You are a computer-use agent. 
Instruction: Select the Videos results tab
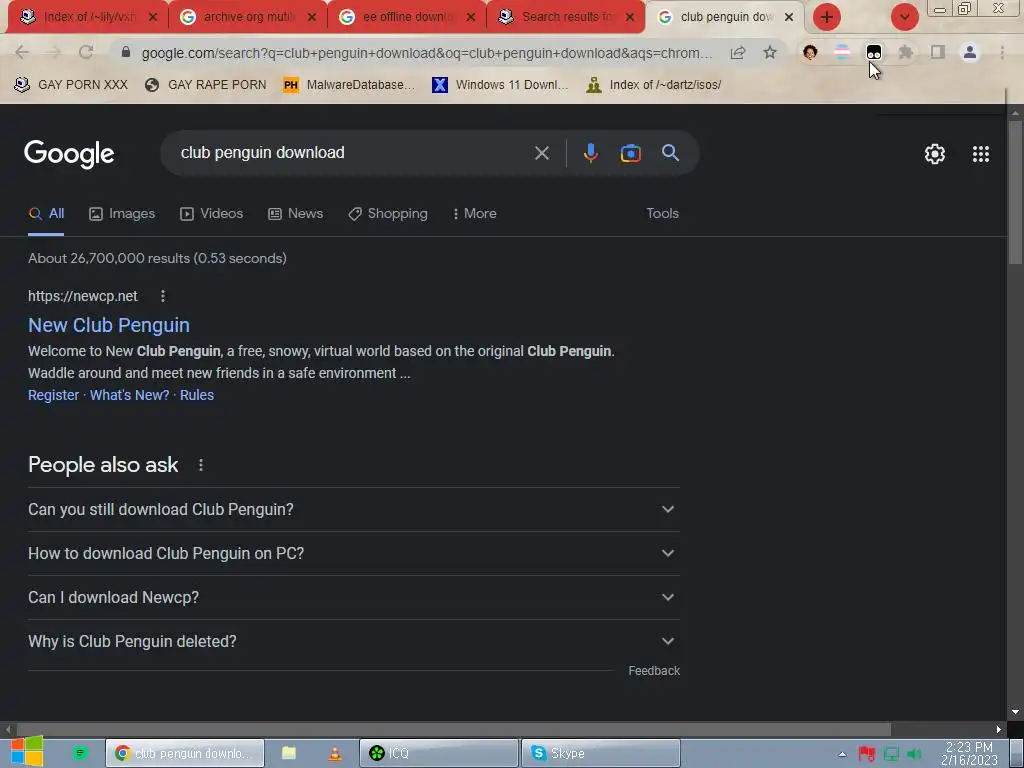pos(212,214)
